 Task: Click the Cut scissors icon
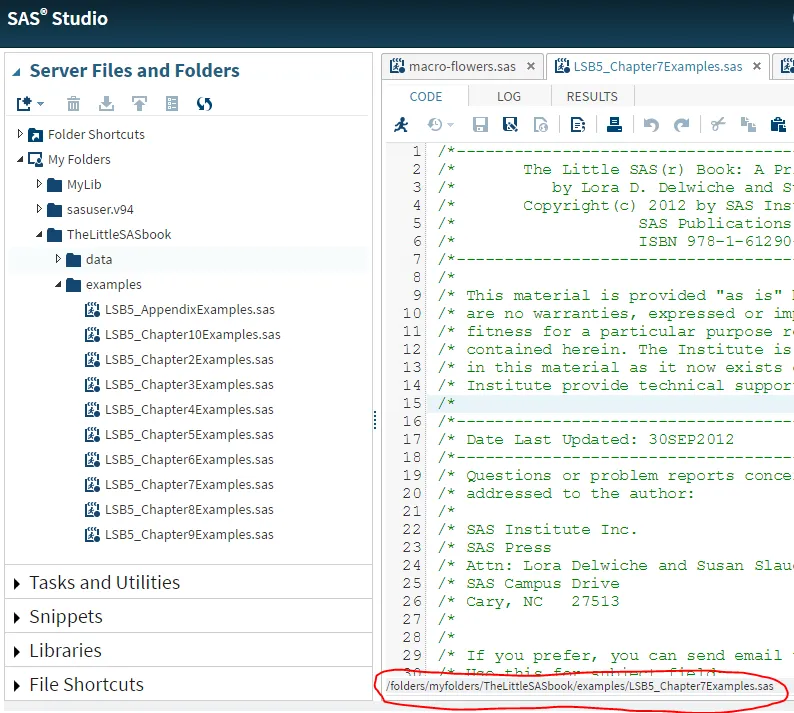tap(718, 125)
